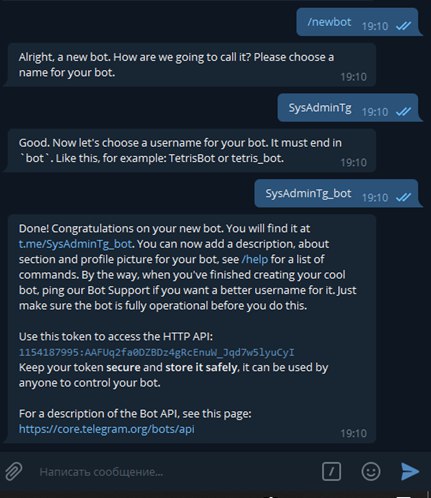Open the core.telegram.org/bots/api link

(107, 429)
